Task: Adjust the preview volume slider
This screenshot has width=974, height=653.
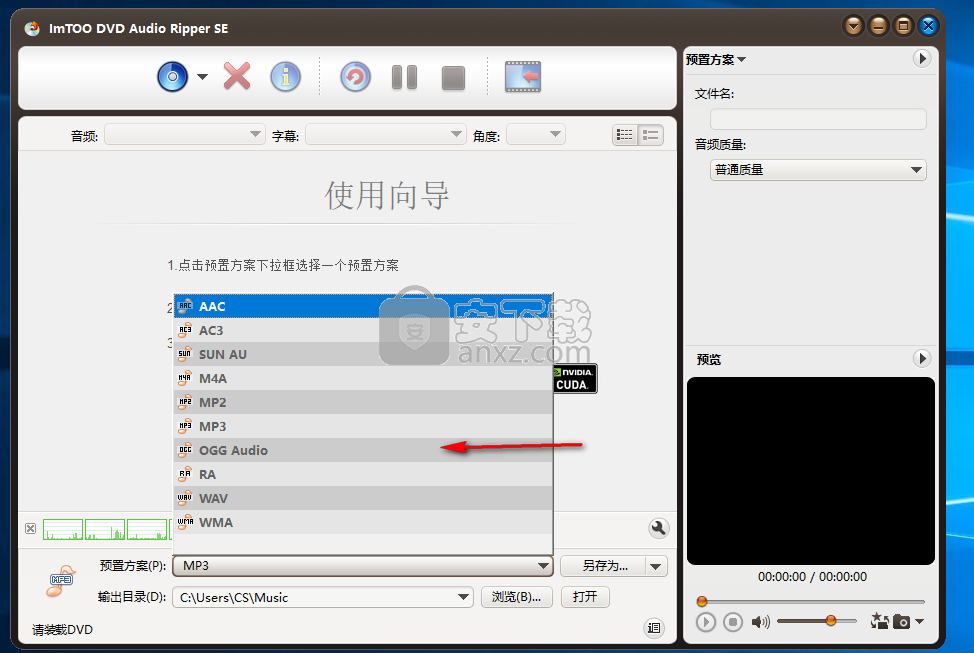Action: 816,621
